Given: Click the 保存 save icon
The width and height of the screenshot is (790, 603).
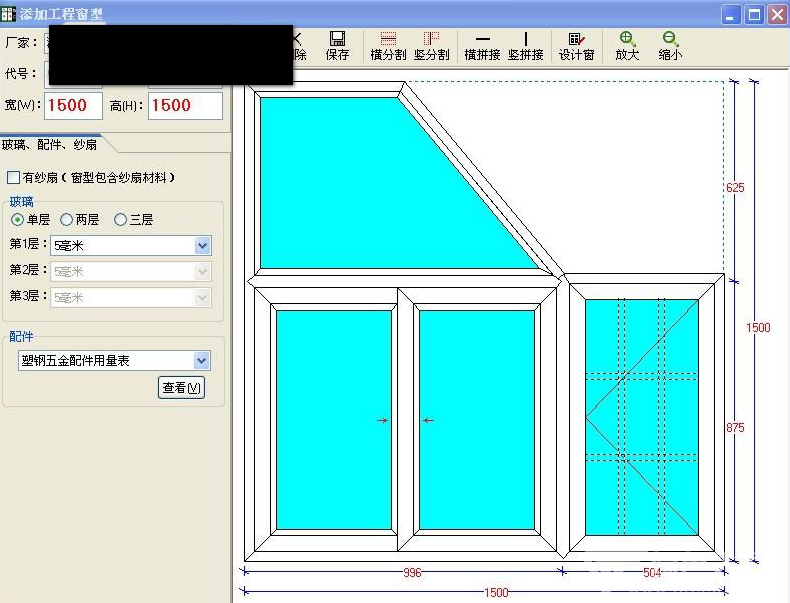Looking at the screenshot, I should tap(337, 46).
